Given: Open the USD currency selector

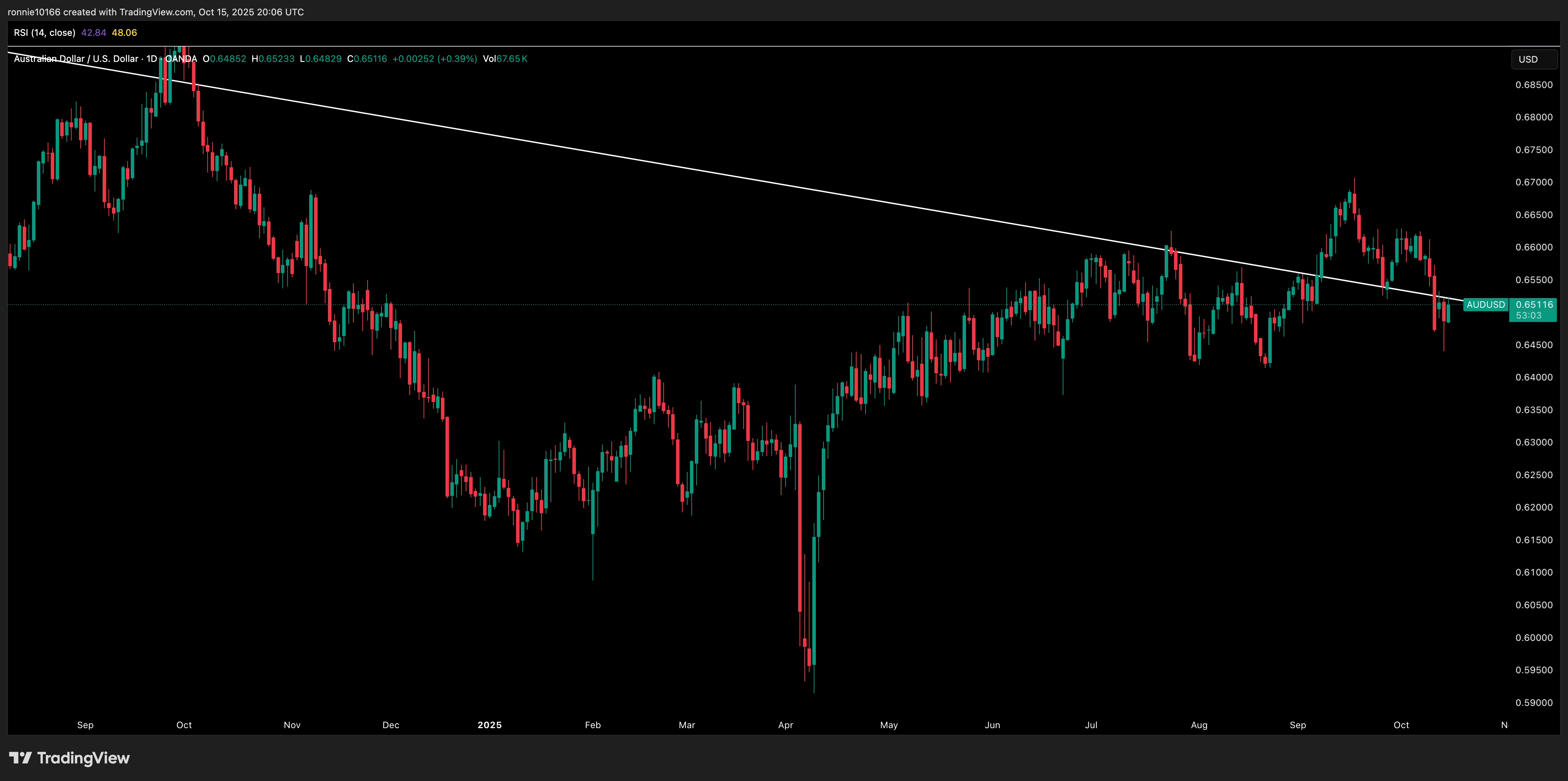Looking at the screenshot, I should coord(1534,59).
